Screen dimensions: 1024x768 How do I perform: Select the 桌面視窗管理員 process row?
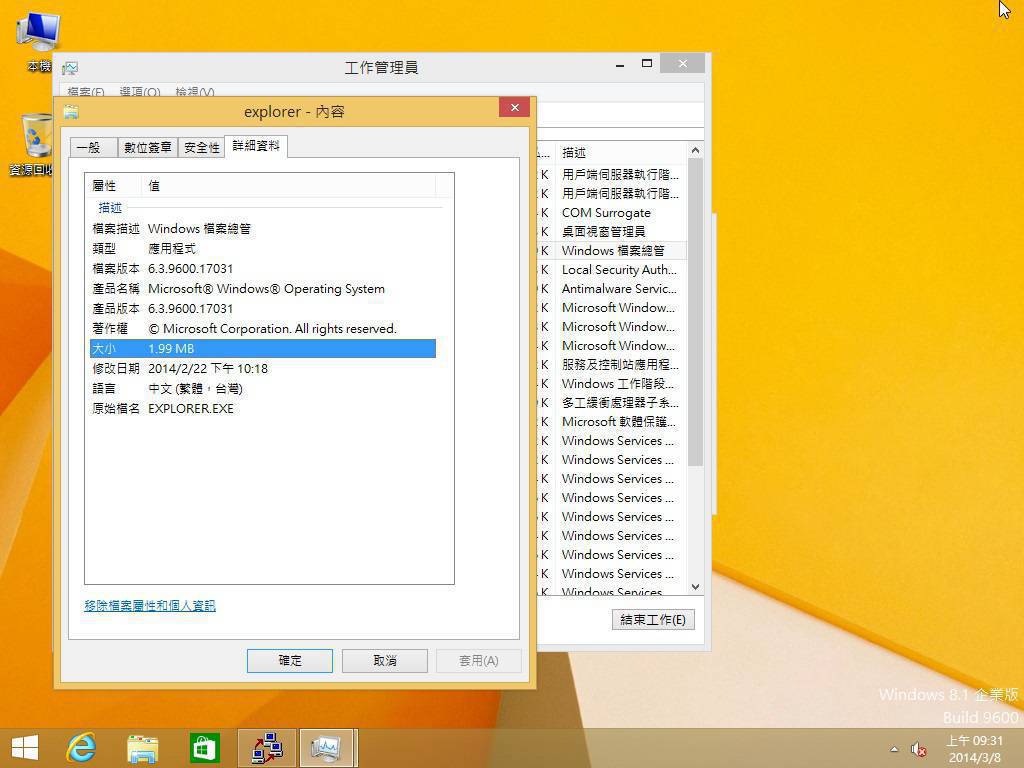(613, 232)
